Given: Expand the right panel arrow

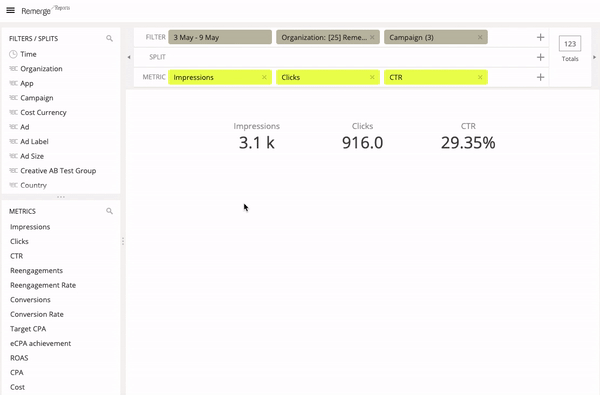Looking at the screenshot, I should coord(594,57).
